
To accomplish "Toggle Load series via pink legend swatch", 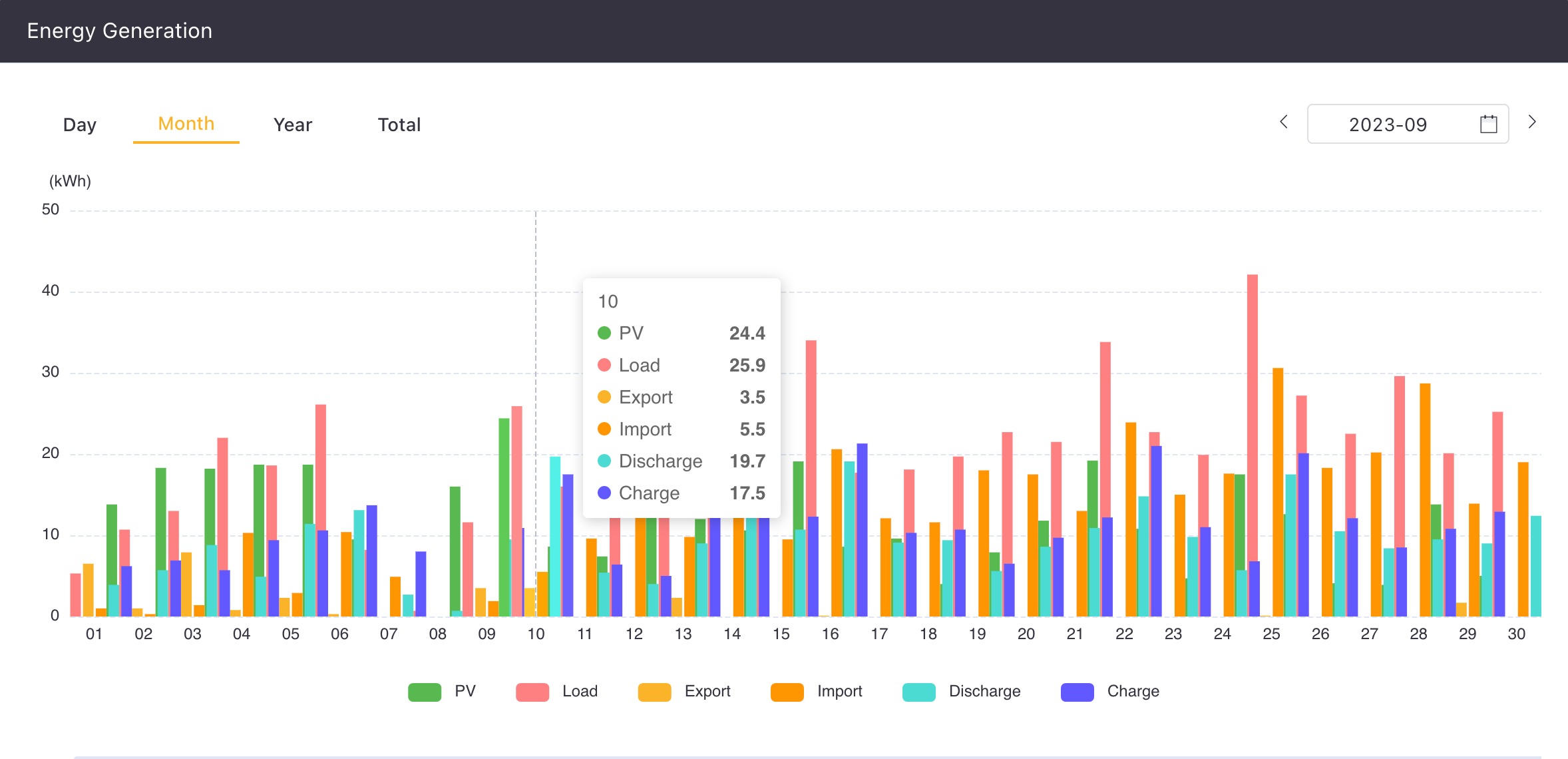I will click(x=532, y=692).
